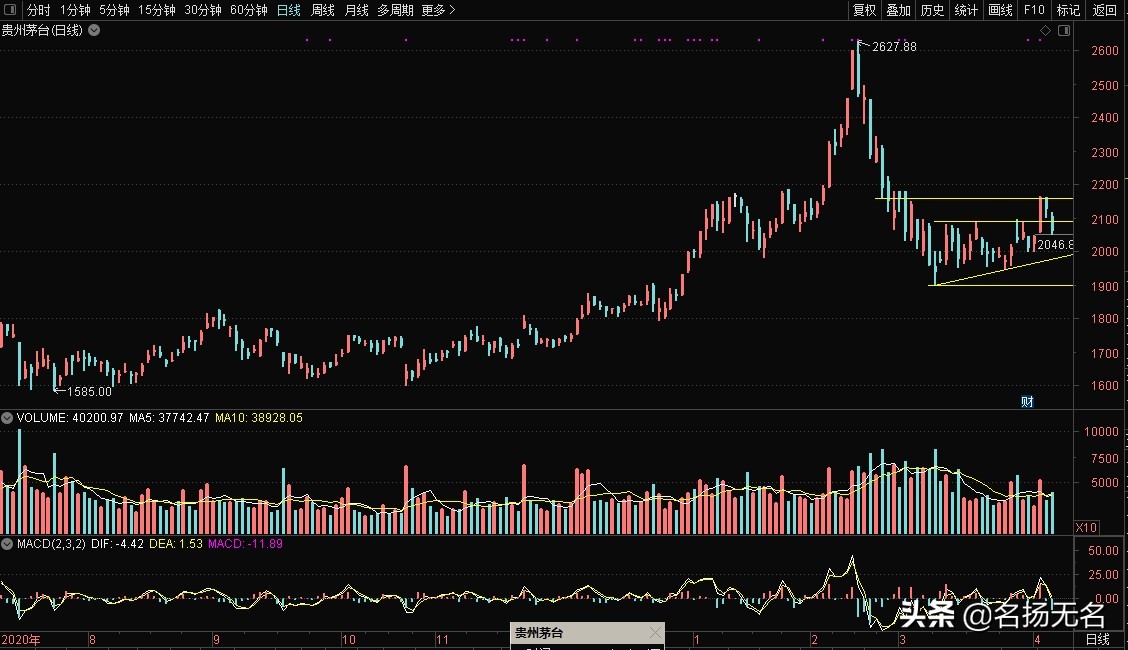
Task: Switch to 周线 weekly chart
Action: 323,10
